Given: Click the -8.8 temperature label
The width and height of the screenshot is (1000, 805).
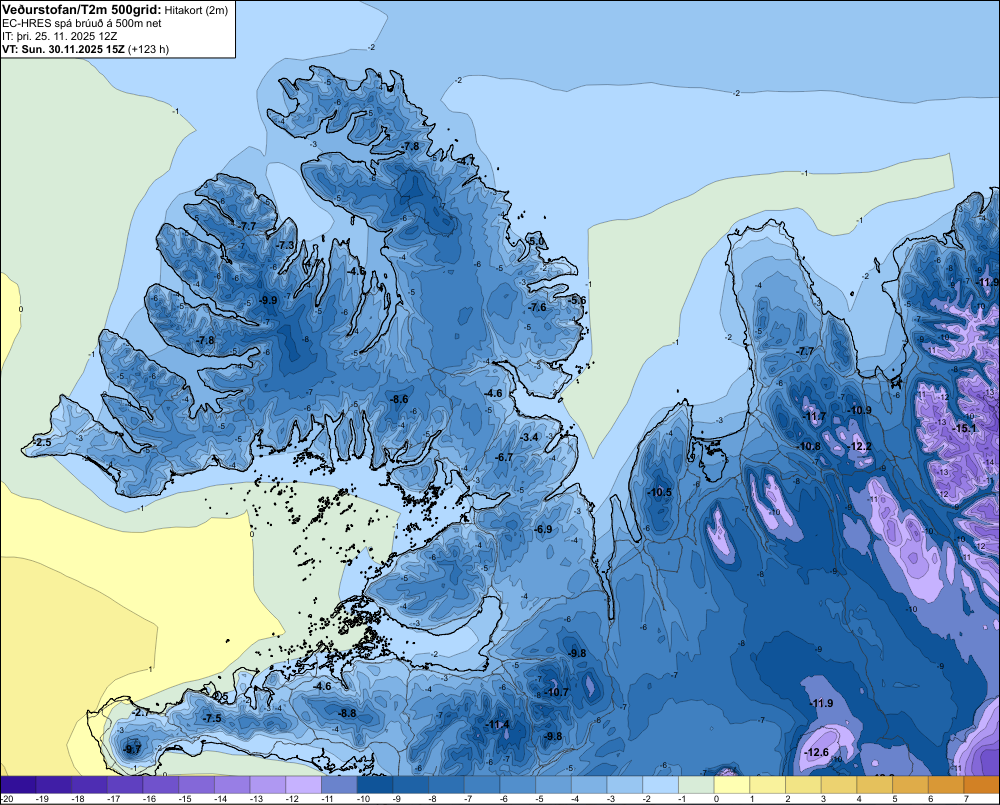Looking at the screenshot, I should click(x=348, y=714).
